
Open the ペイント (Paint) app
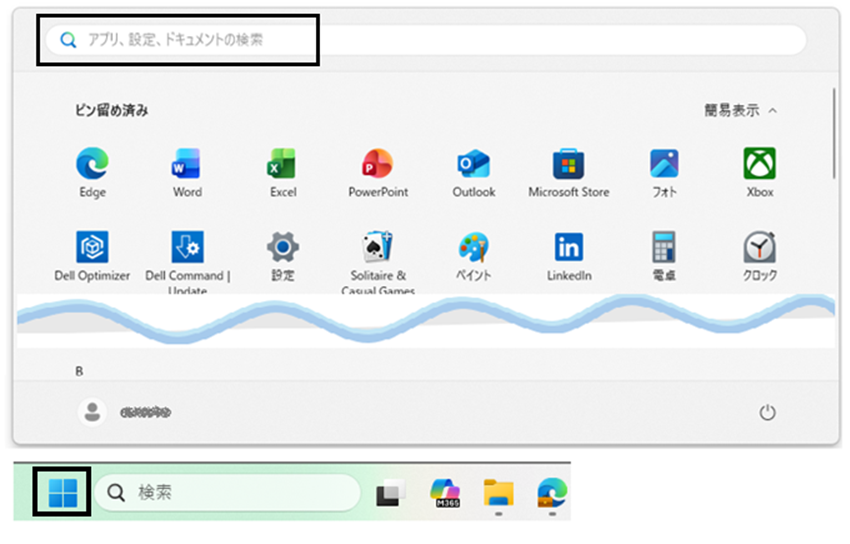(474, 256)
